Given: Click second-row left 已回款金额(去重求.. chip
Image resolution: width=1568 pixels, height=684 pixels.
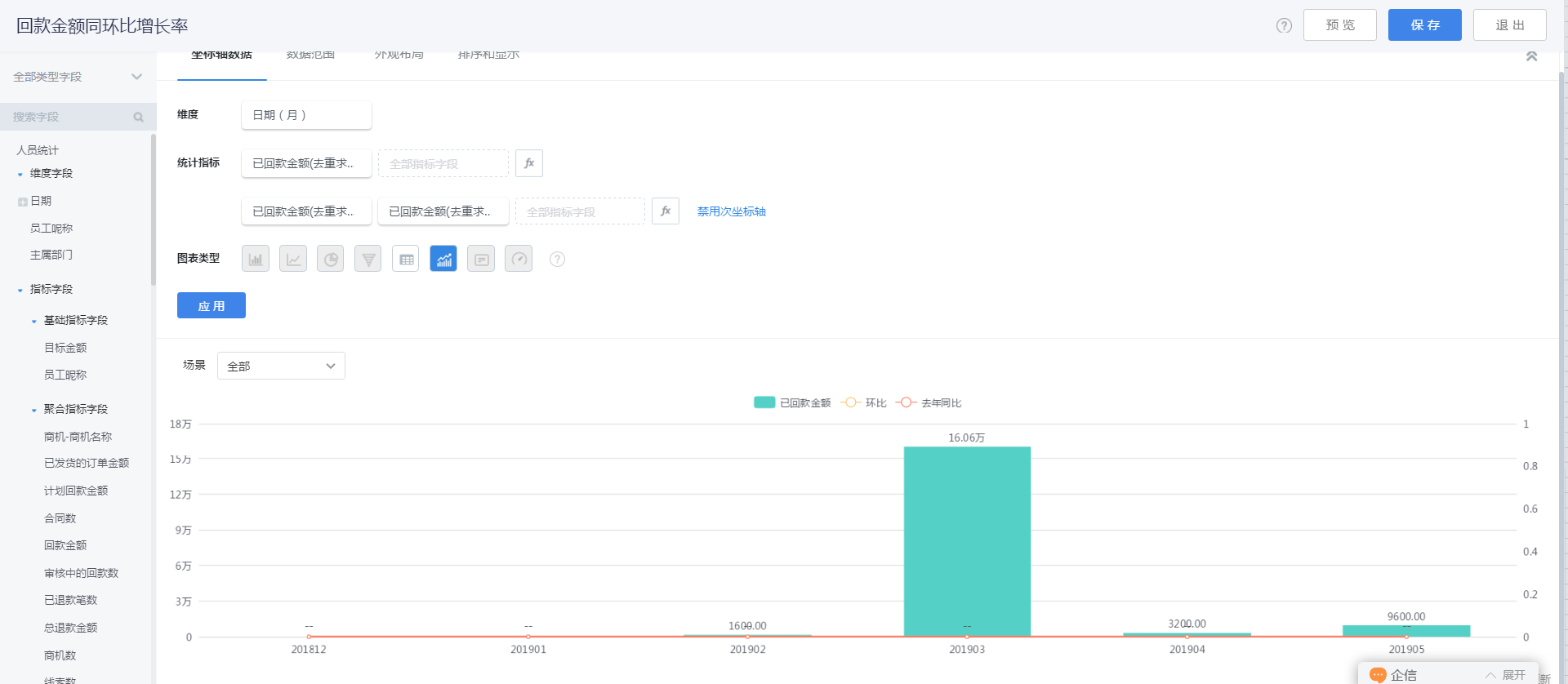Looking at the screenshot, I should click(306, 211).
